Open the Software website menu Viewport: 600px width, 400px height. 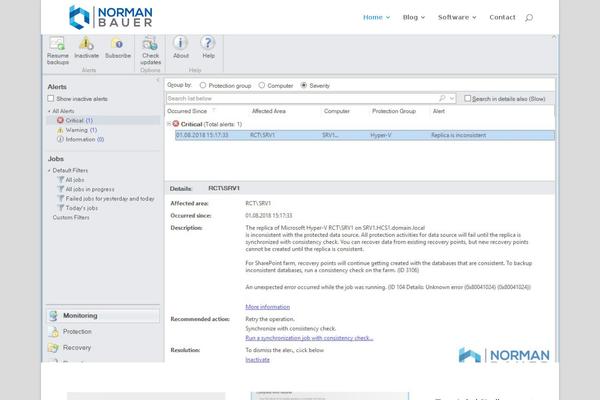(457, 17)
